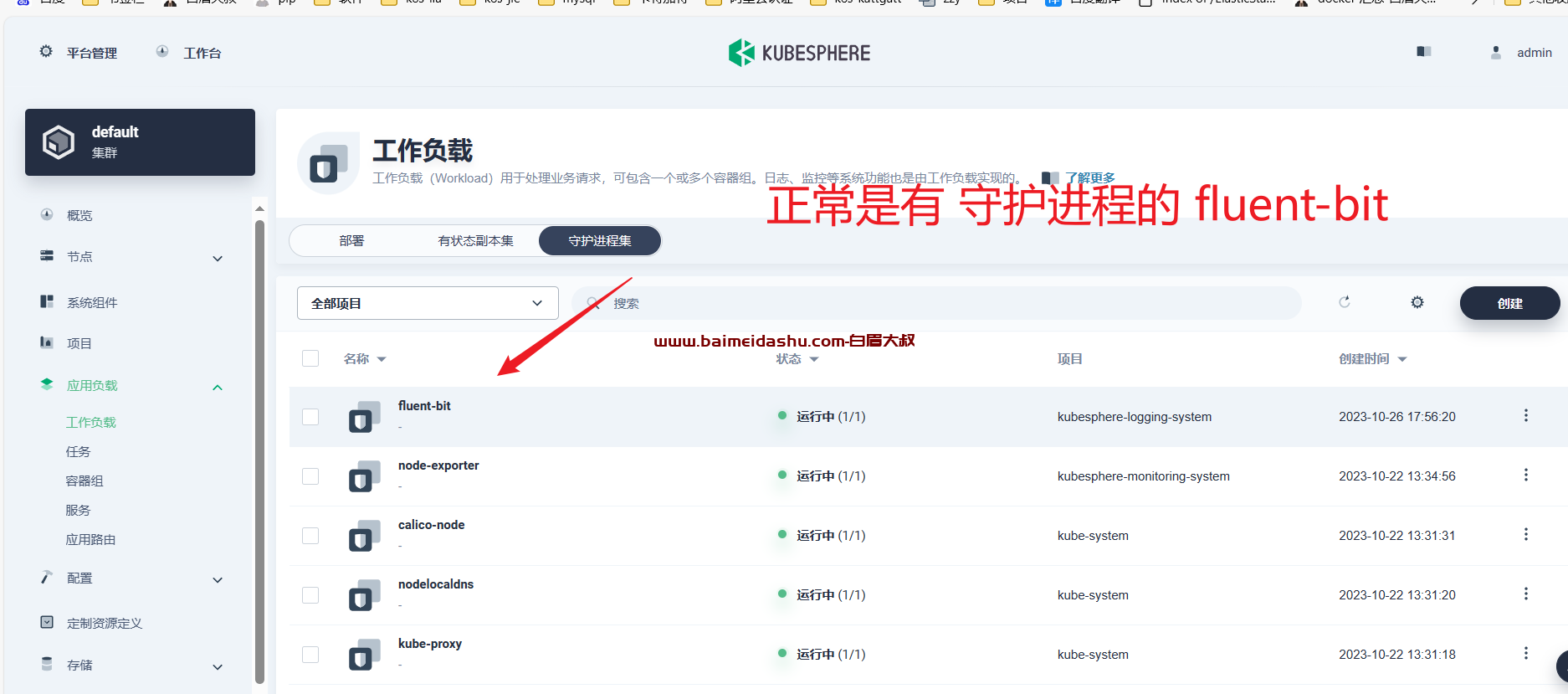Expand the 存储 sidebar chevron
This screenshot has width=1568, height=694.
(x=218, y=667)
